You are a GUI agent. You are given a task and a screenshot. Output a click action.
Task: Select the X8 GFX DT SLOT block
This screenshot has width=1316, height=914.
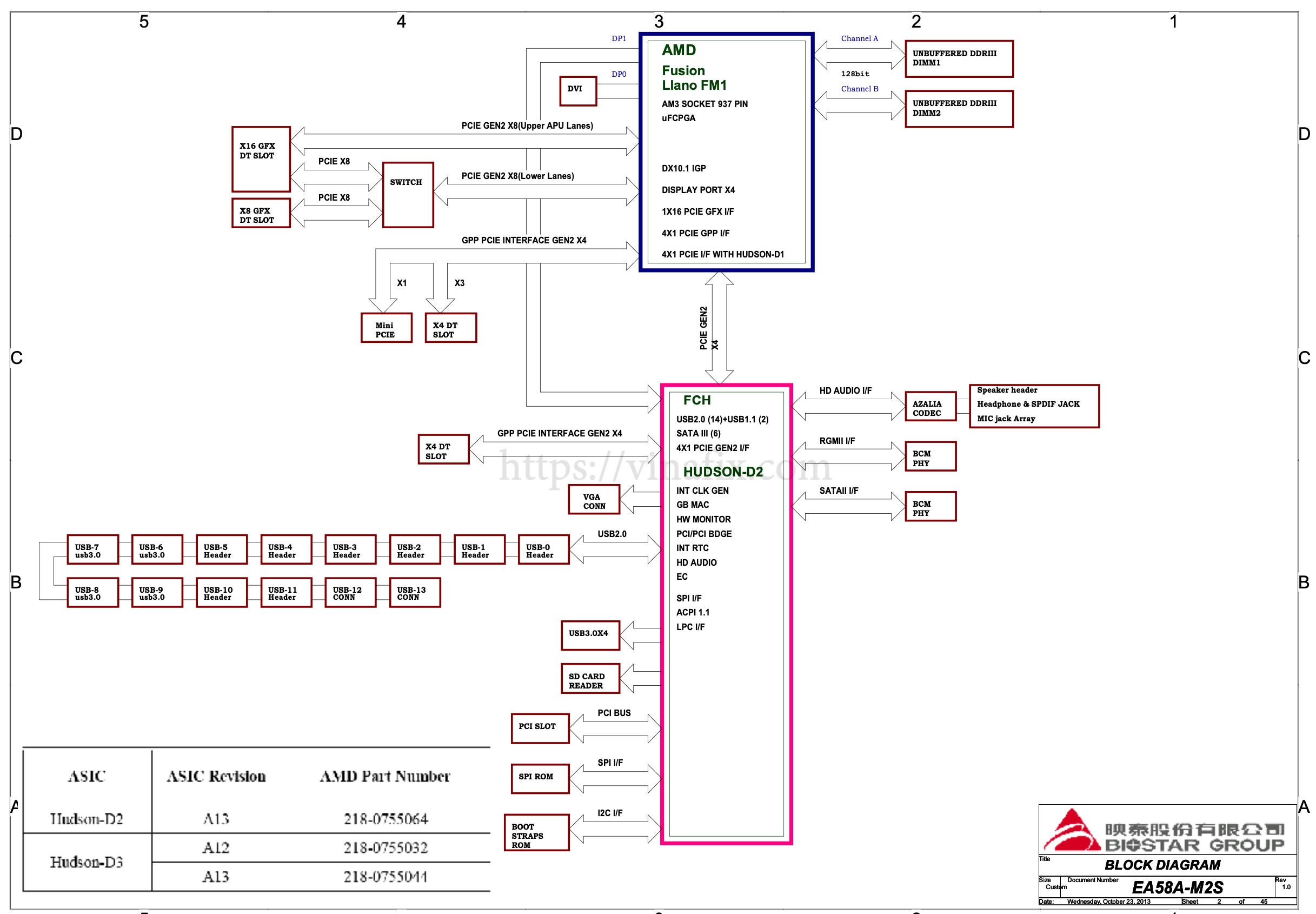tap(261, 213)
